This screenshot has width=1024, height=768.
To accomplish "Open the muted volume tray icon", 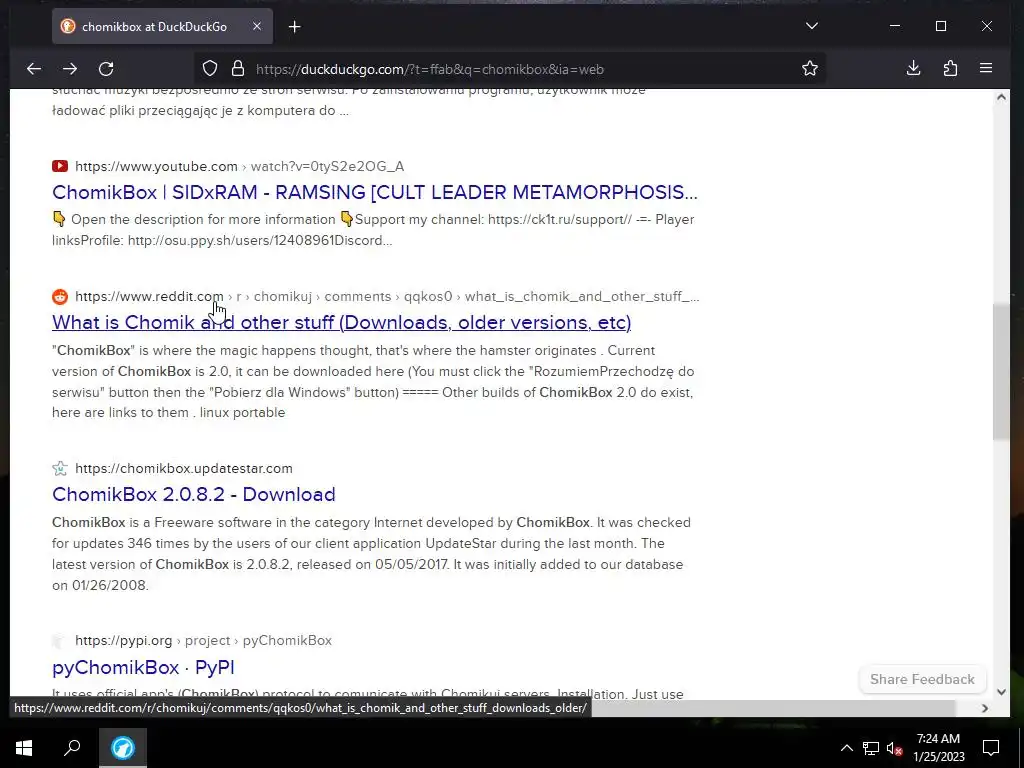I will pos(895,748).
